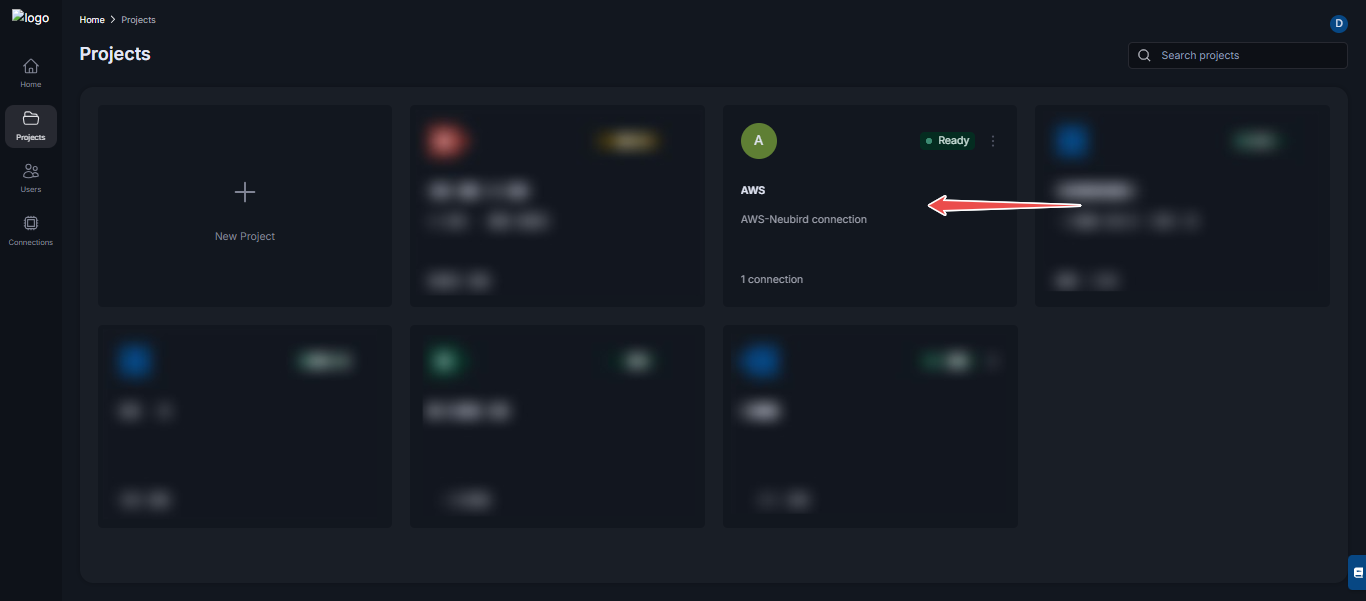Screen dimensions: 1366x601
Task: Select Projects in the breadcrumb
Action: pos(138,19)
